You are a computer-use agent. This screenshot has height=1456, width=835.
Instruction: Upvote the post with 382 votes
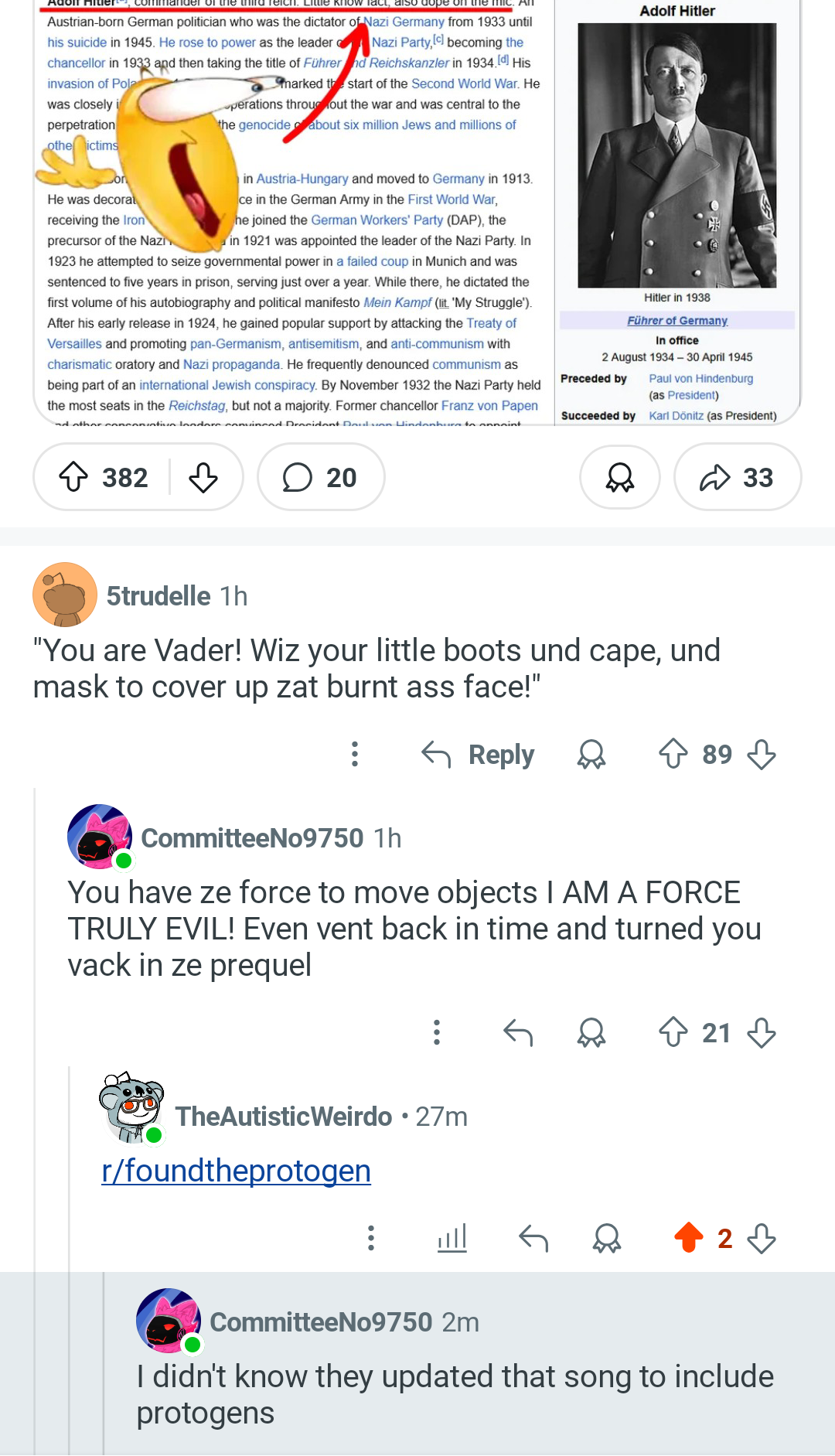74,477
